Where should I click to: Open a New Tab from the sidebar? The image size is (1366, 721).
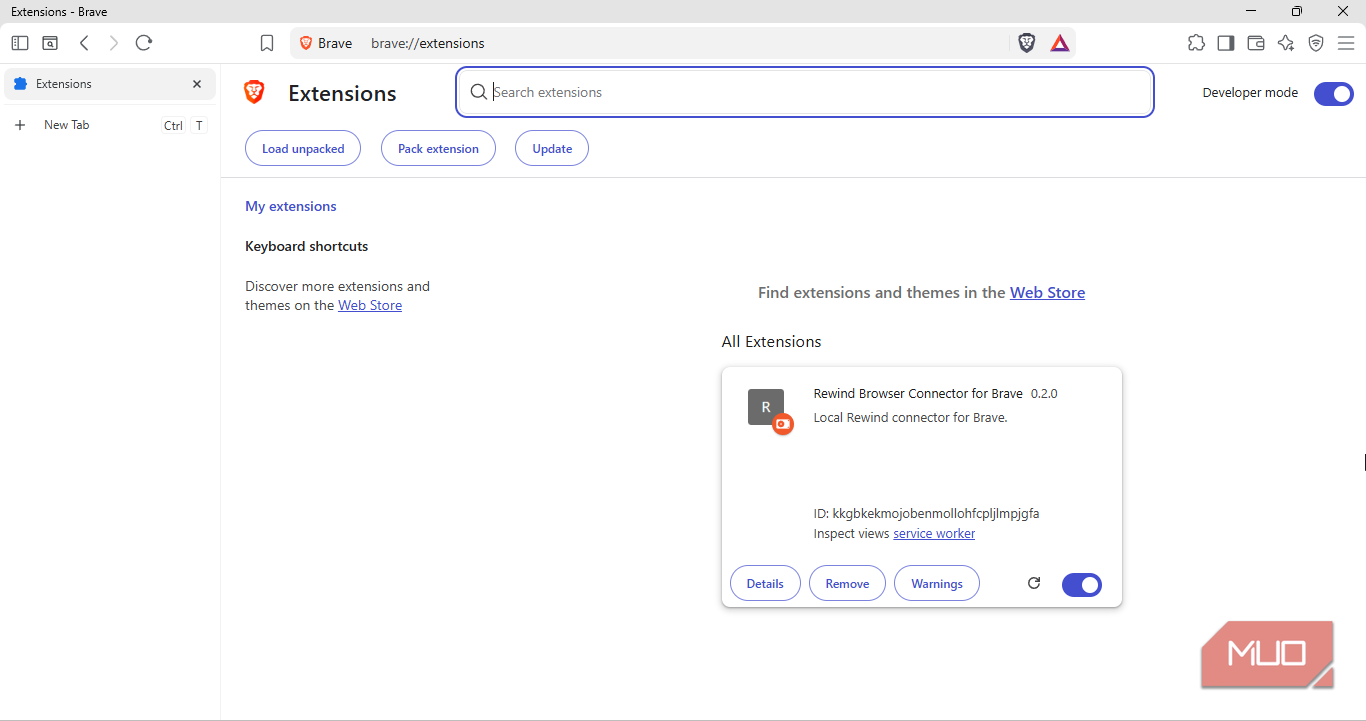pos(110,125)
